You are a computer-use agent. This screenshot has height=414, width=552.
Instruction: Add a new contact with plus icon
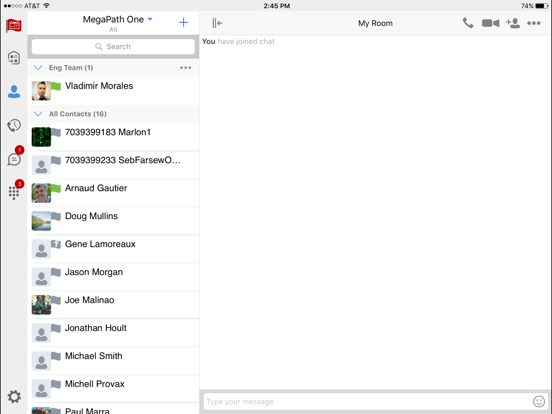coord(183,23)
